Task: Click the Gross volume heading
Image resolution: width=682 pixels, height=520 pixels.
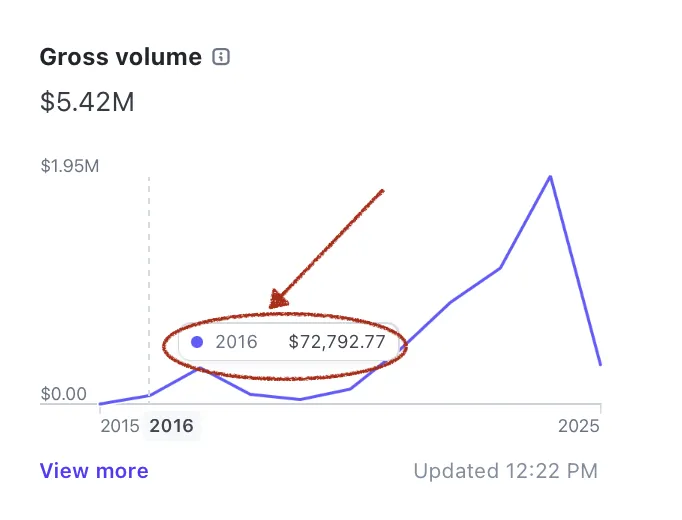Action: click(x=121, y=57)
